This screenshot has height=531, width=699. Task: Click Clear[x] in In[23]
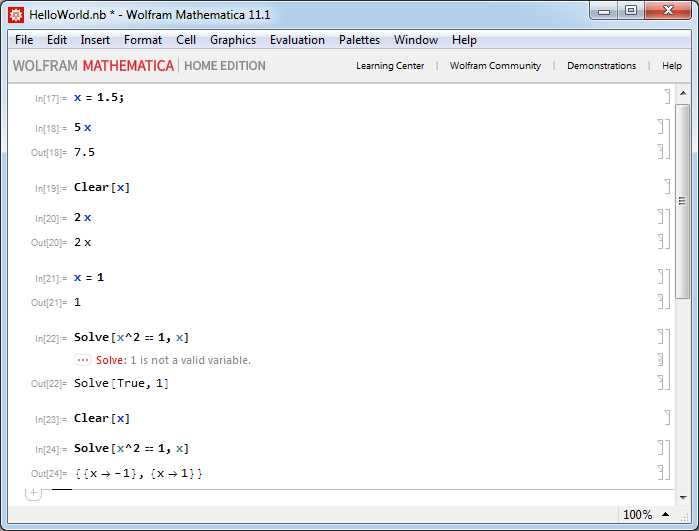pyautogui.click(x=102, y=418)
